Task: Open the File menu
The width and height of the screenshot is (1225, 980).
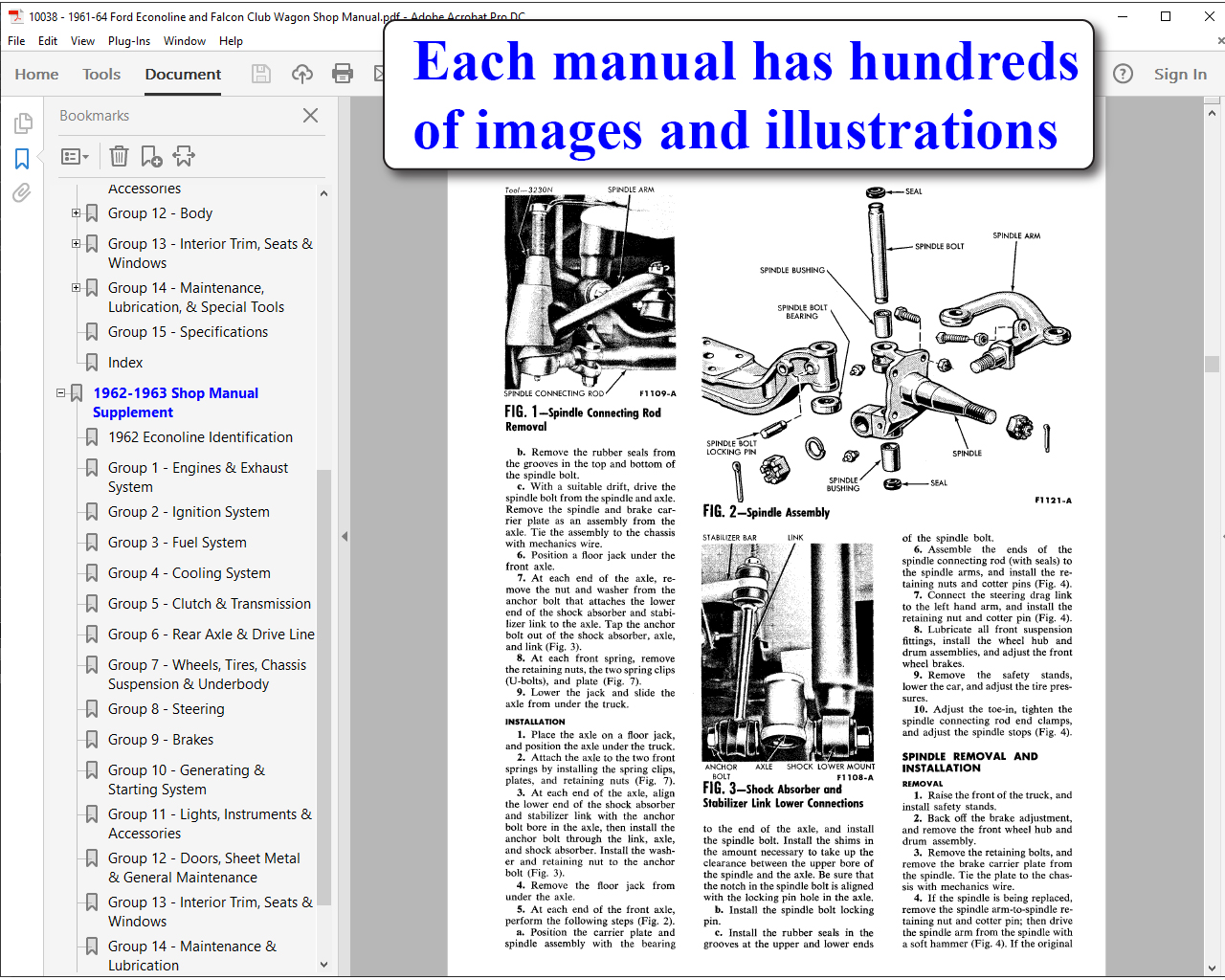Action: (x=16, y=41)
